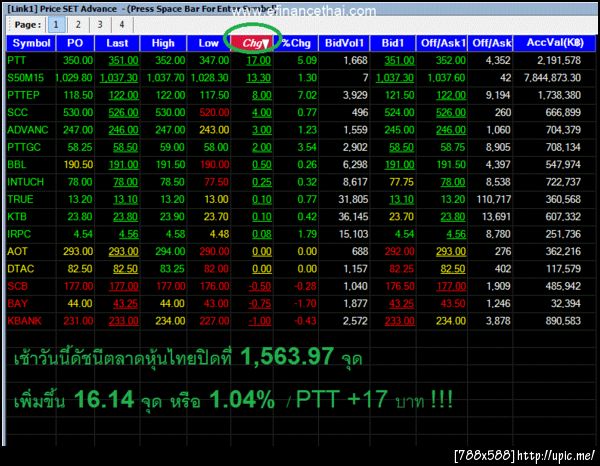
Task: Select the ADVANC symbol
Action: [28, 130]
